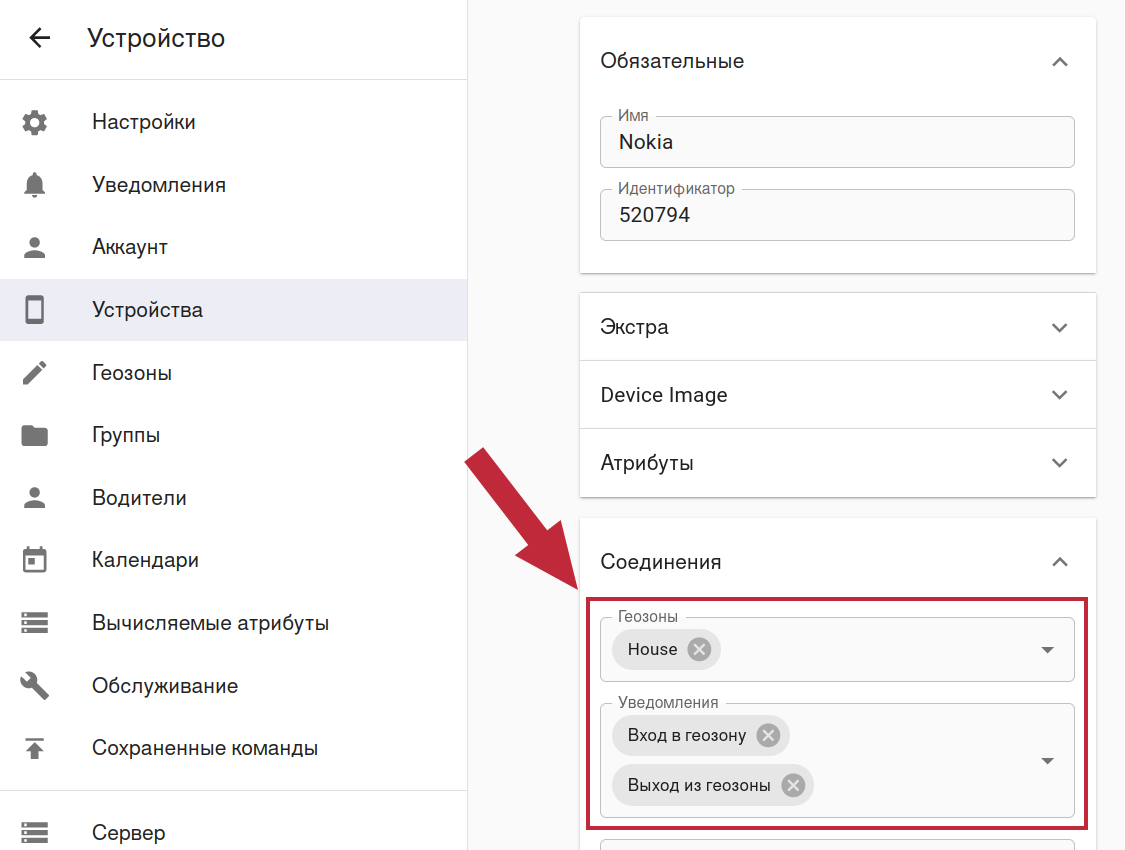Click the bell icon for Уведомления

pos(35,185)
